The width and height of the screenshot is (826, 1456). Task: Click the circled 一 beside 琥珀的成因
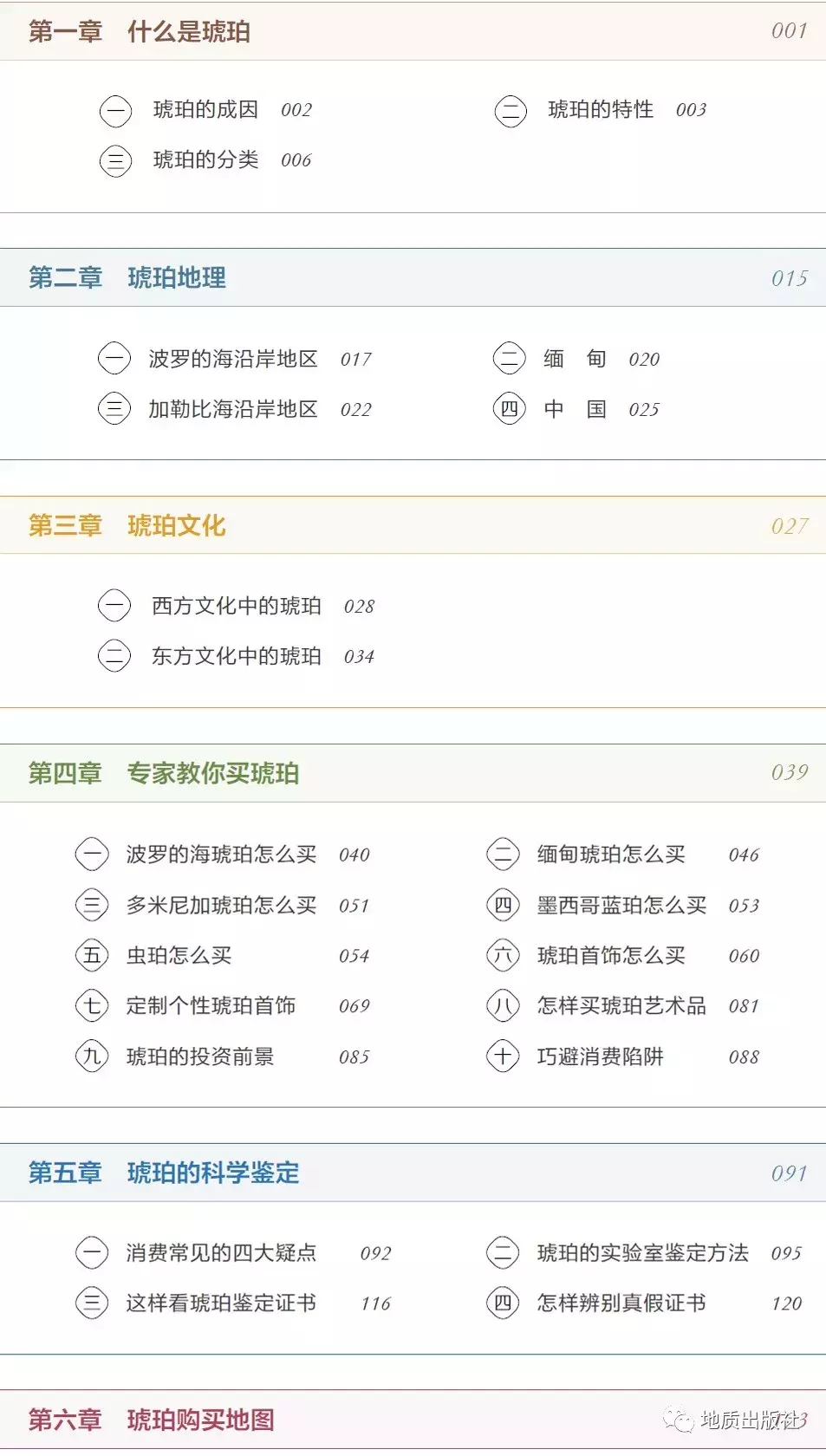[115, 111]
